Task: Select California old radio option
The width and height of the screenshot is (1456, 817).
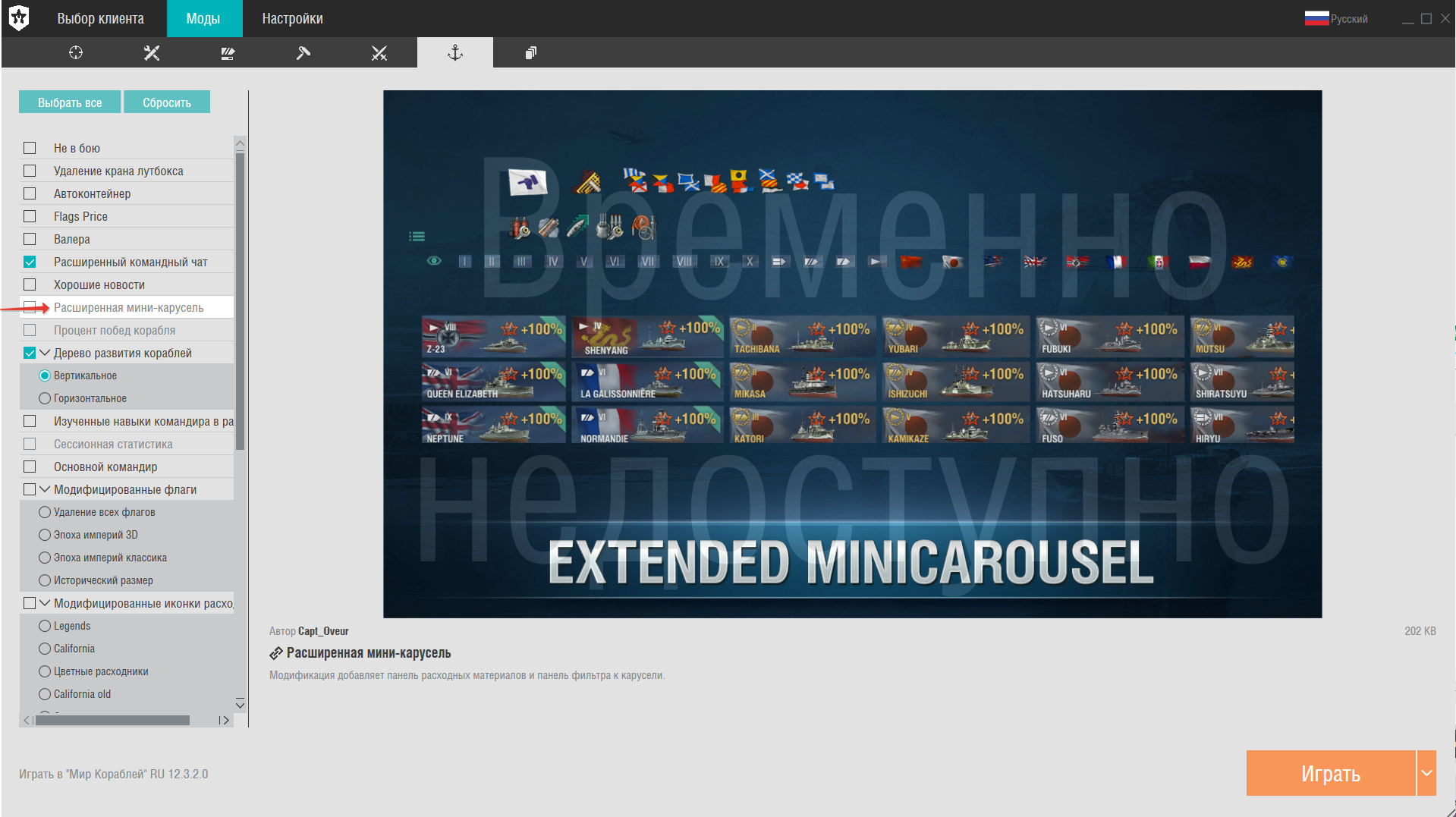Action: [45, 694]
